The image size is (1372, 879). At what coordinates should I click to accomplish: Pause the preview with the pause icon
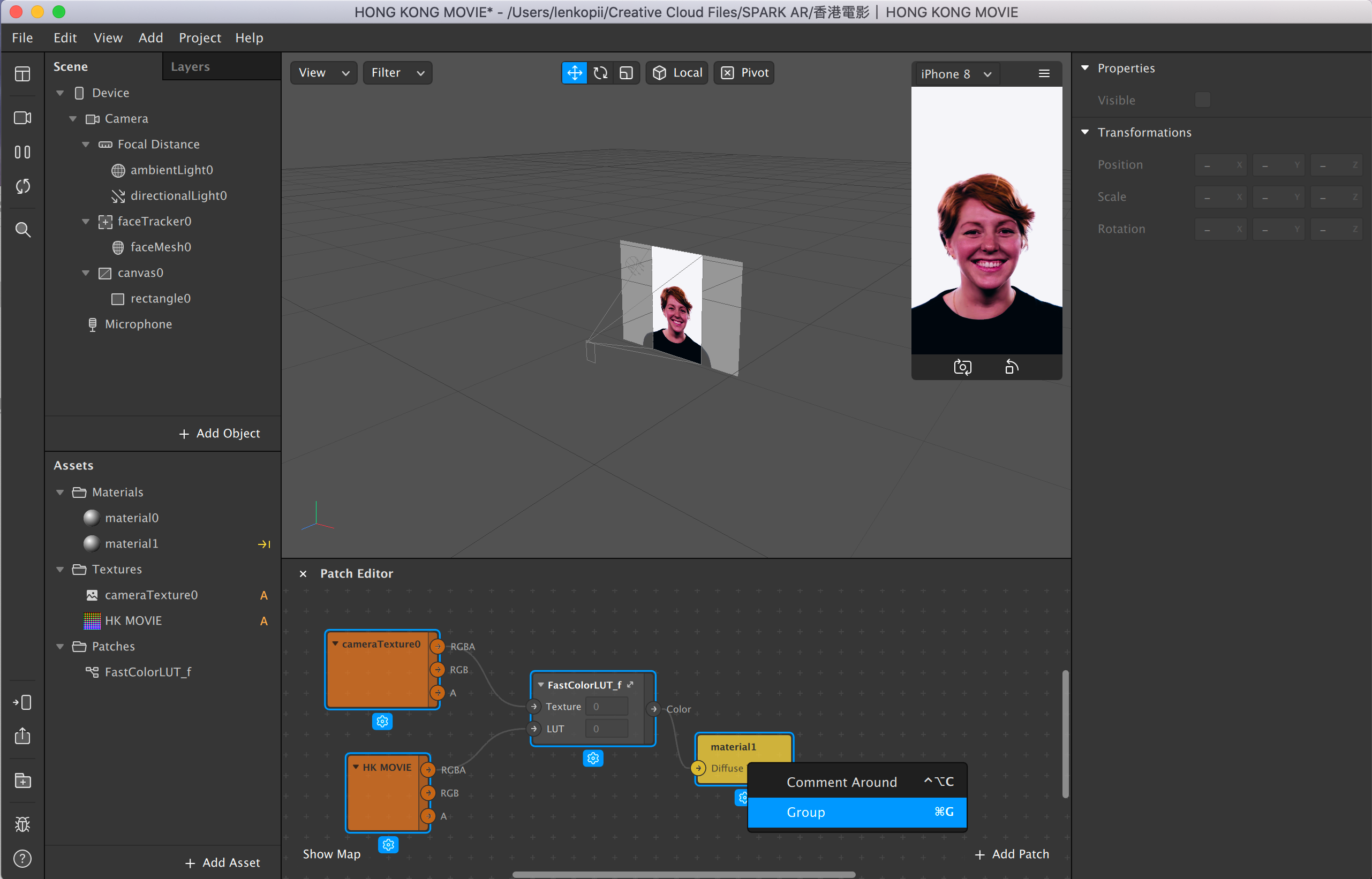22,152
